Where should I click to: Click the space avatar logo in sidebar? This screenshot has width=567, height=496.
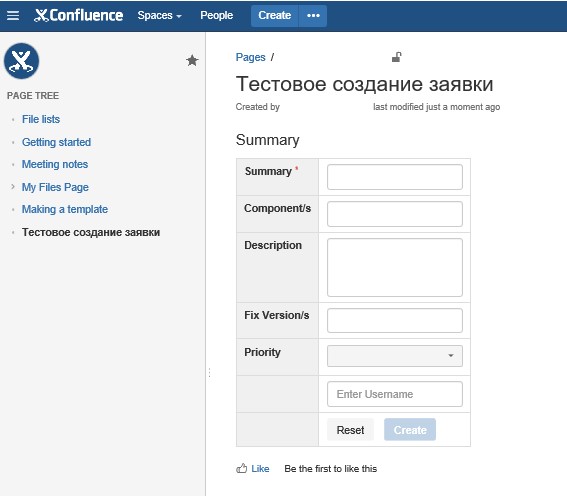point(21,61)
